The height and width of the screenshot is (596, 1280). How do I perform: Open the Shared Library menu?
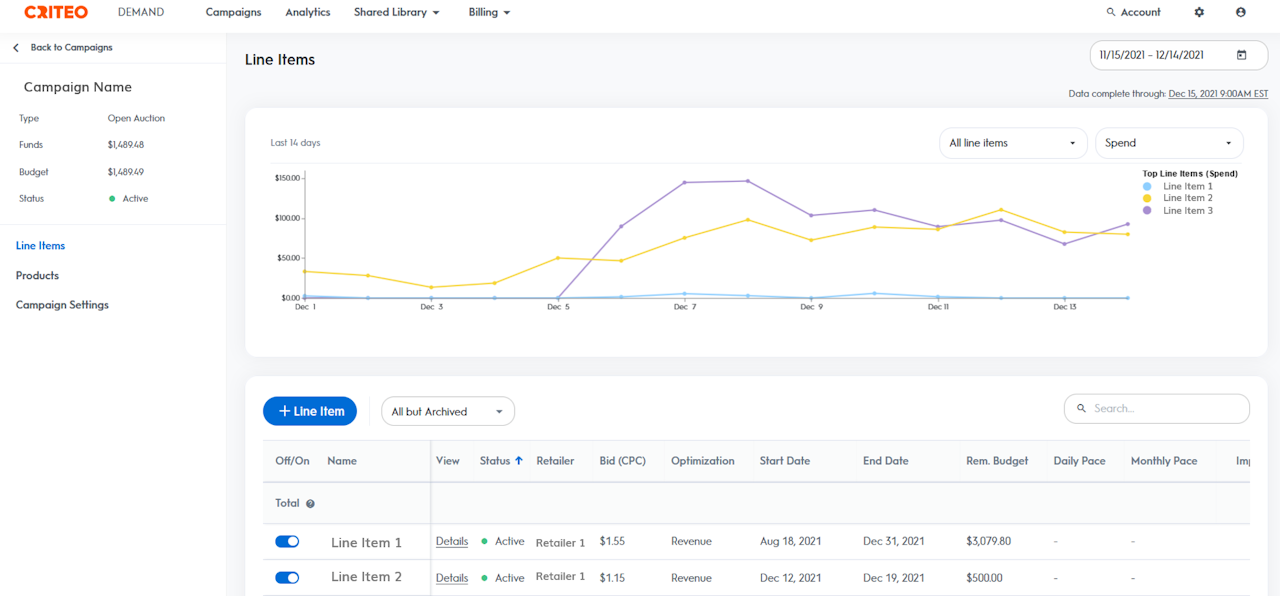[396, 12]
